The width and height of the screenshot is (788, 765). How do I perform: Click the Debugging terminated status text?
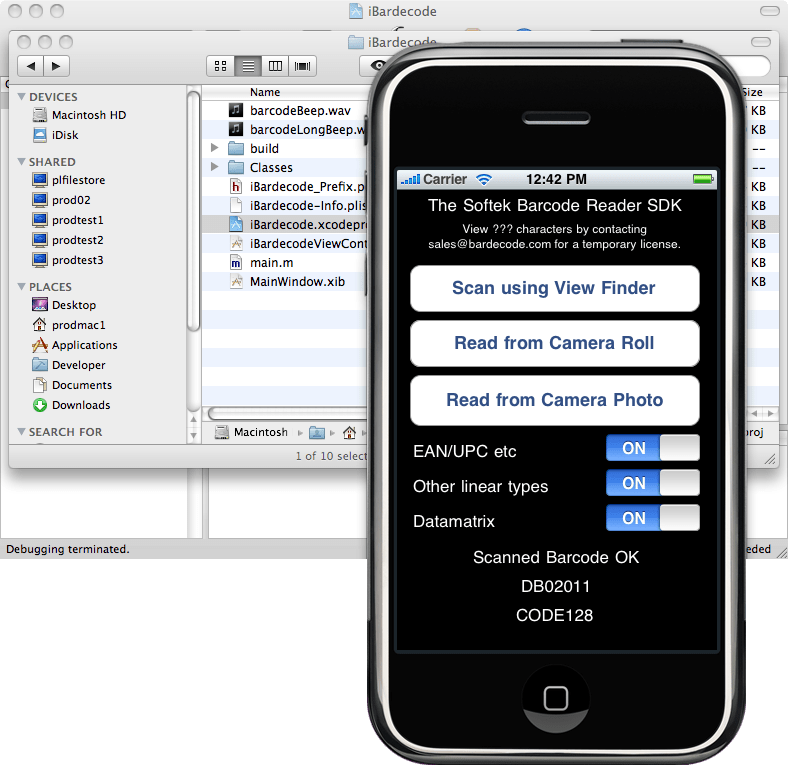(68, 549)
